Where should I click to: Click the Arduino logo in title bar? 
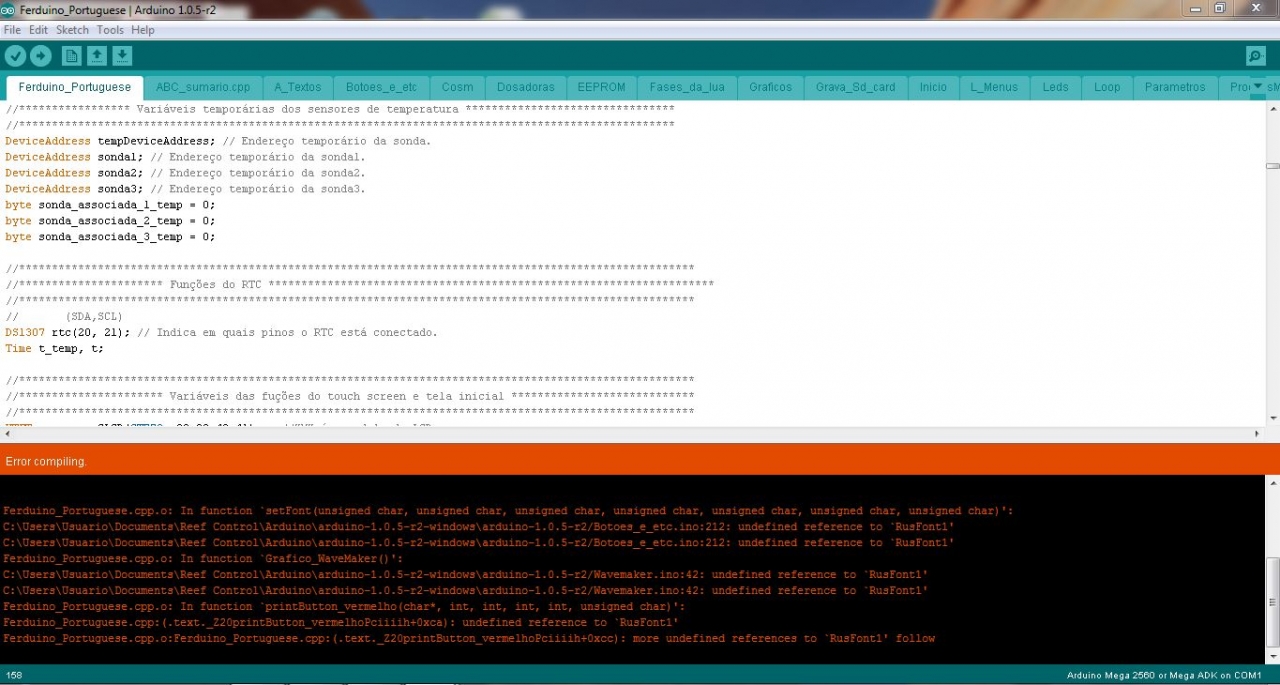tap(8, 9)
